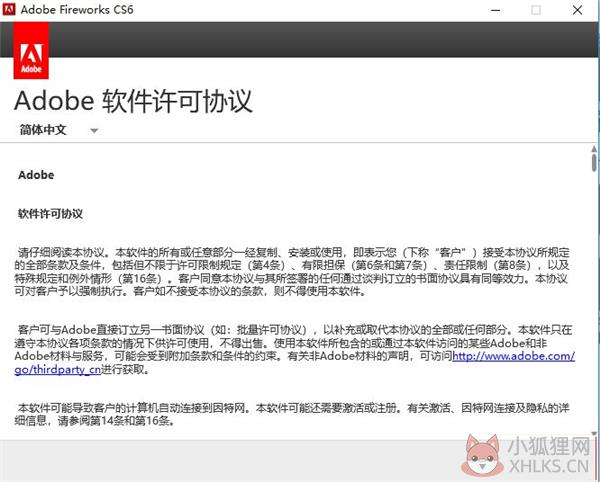Viewport: 600px width, 482px height.
Task: Close the Adobe Fireworks CS6 installer window
Action: point(577,10)
